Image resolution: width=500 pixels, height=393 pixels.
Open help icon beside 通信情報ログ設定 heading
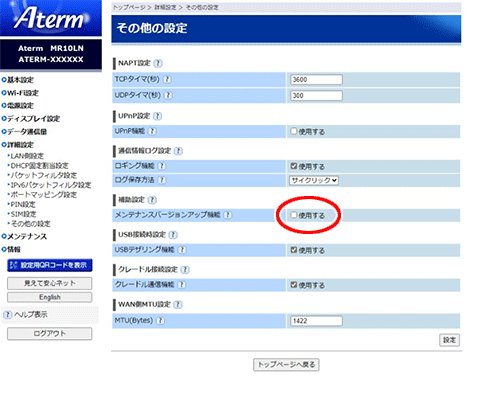coord(179,151)
